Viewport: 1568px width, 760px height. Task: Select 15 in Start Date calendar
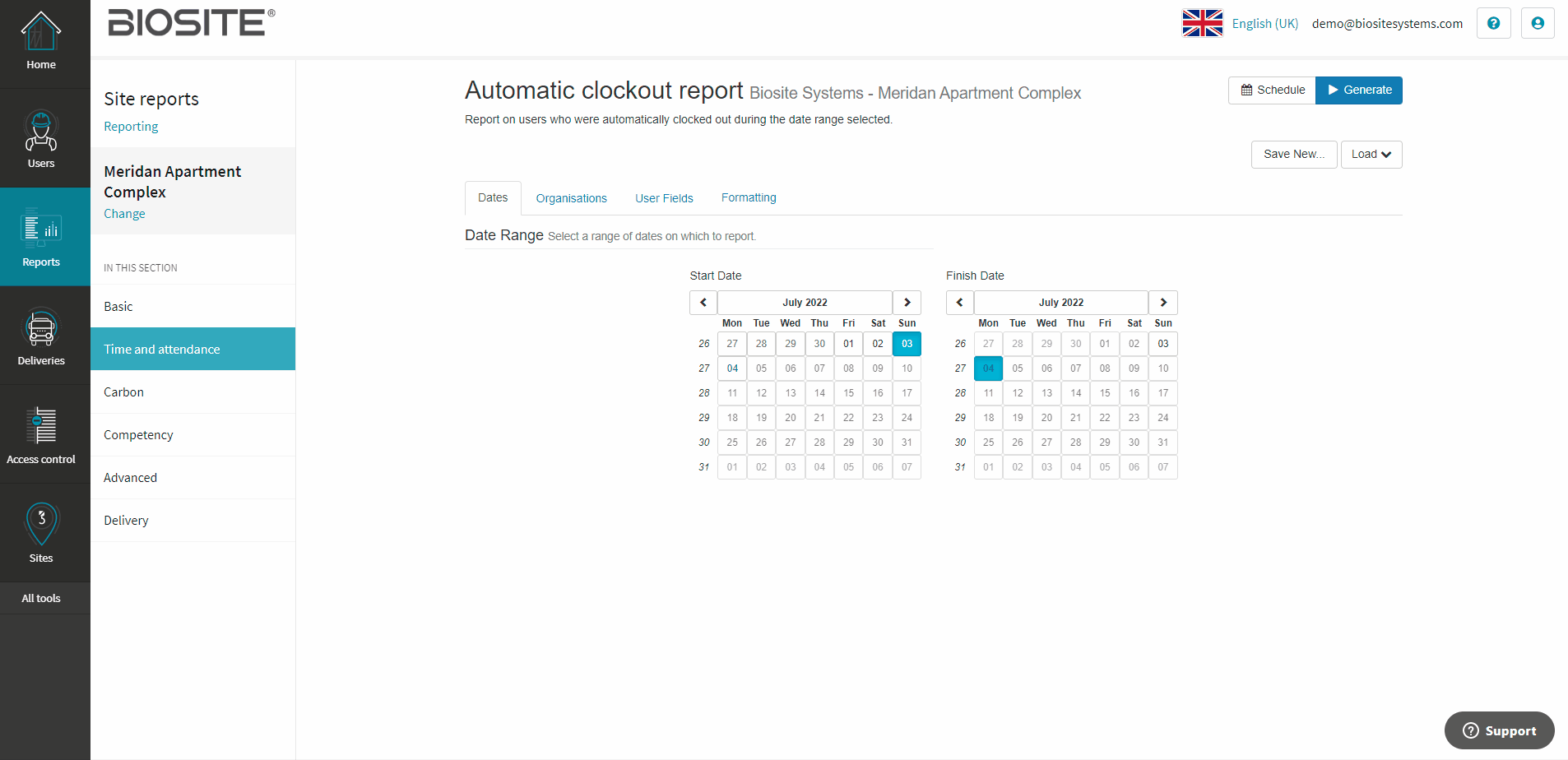point(848,393)
